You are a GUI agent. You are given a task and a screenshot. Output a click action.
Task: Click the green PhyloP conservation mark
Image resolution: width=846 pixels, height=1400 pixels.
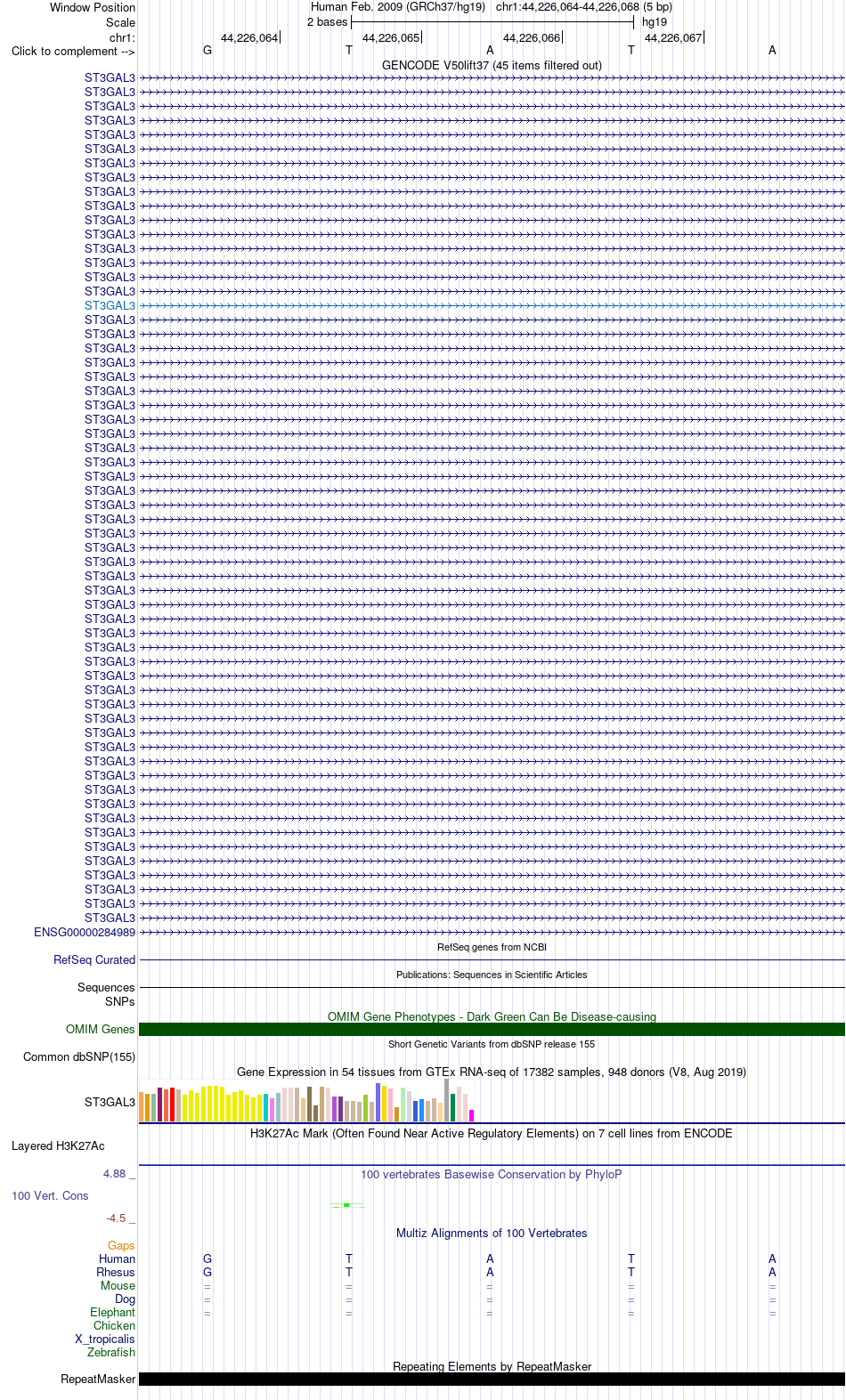pos(346,1205)
